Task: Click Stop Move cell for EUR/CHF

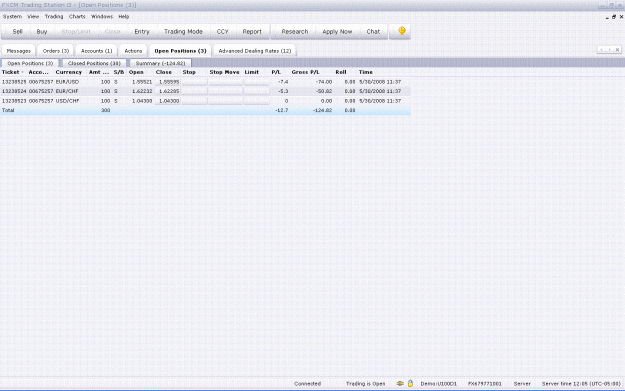Action: [x=226, y=91]
